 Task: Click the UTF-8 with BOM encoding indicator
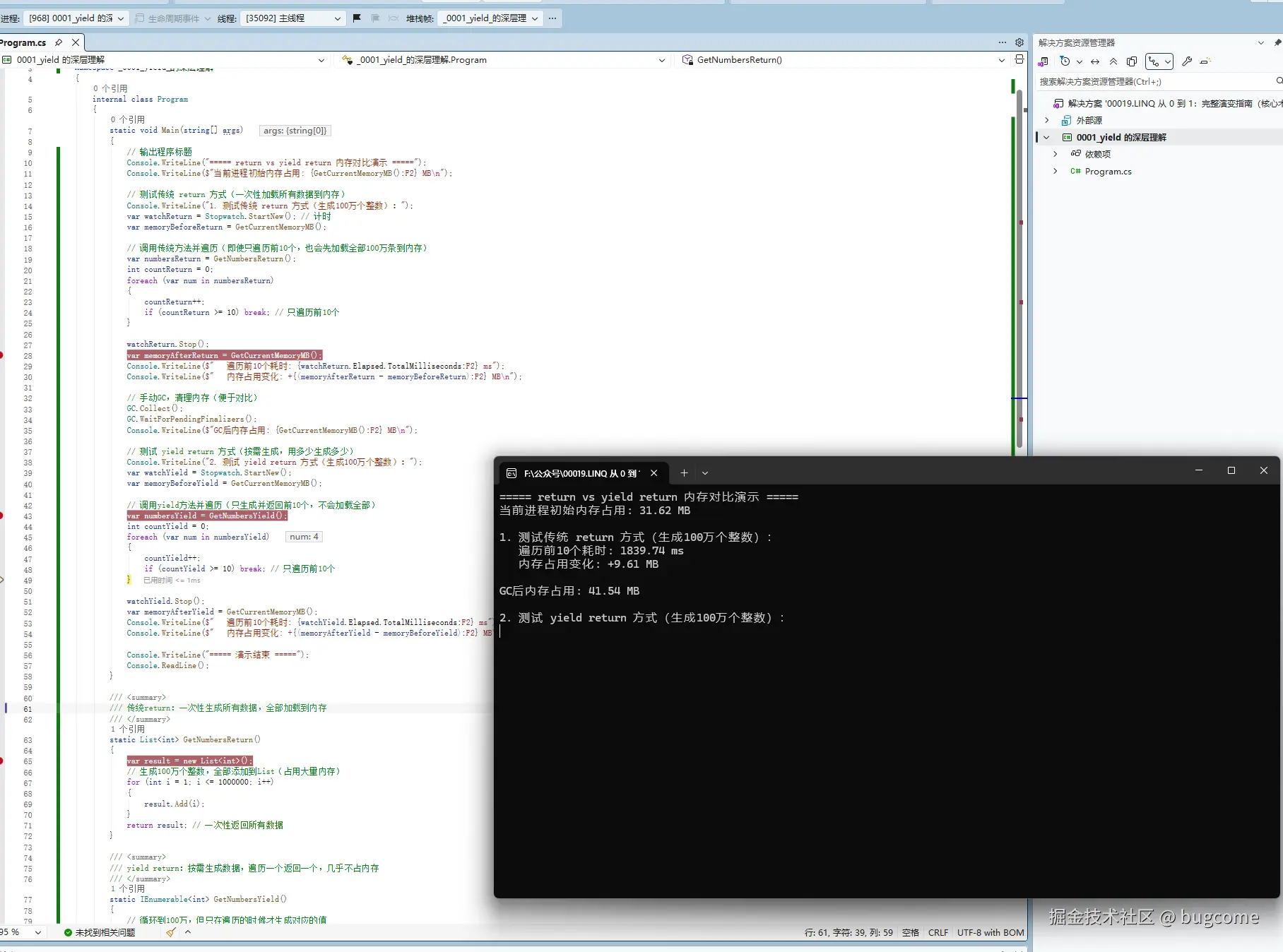tap(990, 932)
